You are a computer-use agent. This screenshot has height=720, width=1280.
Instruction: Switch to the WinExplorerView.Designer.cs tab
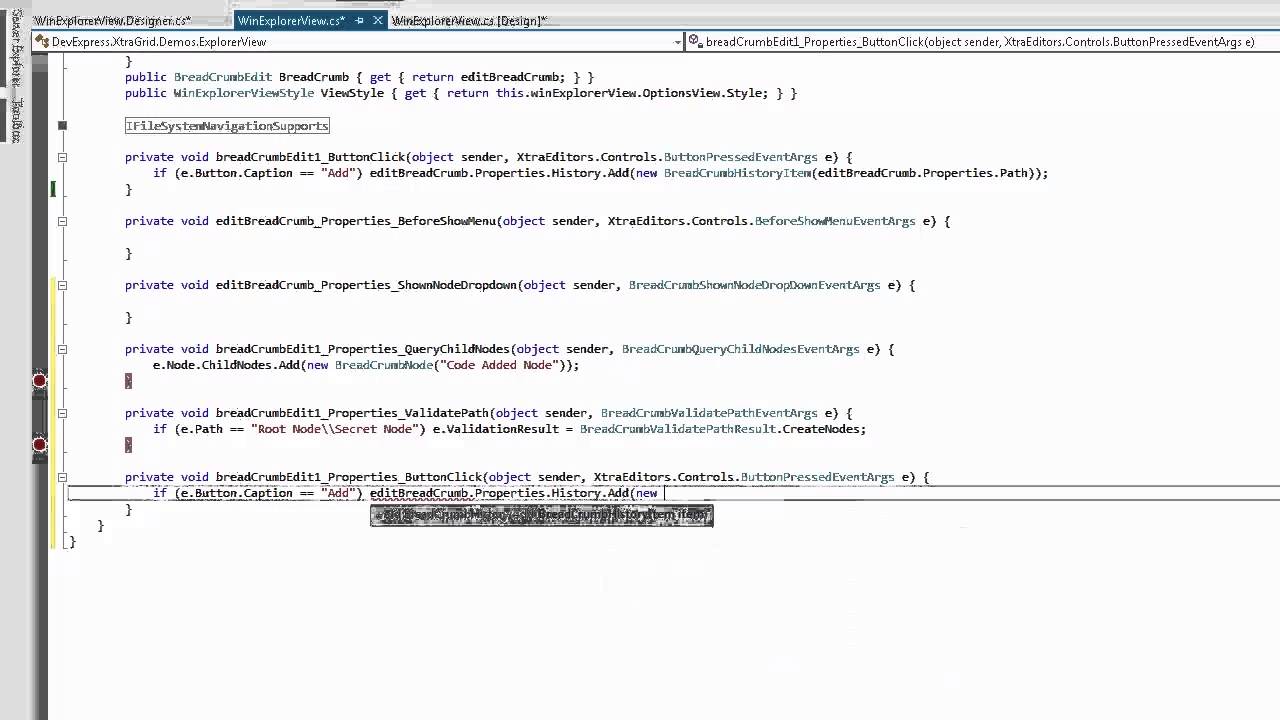pos(112,20)
